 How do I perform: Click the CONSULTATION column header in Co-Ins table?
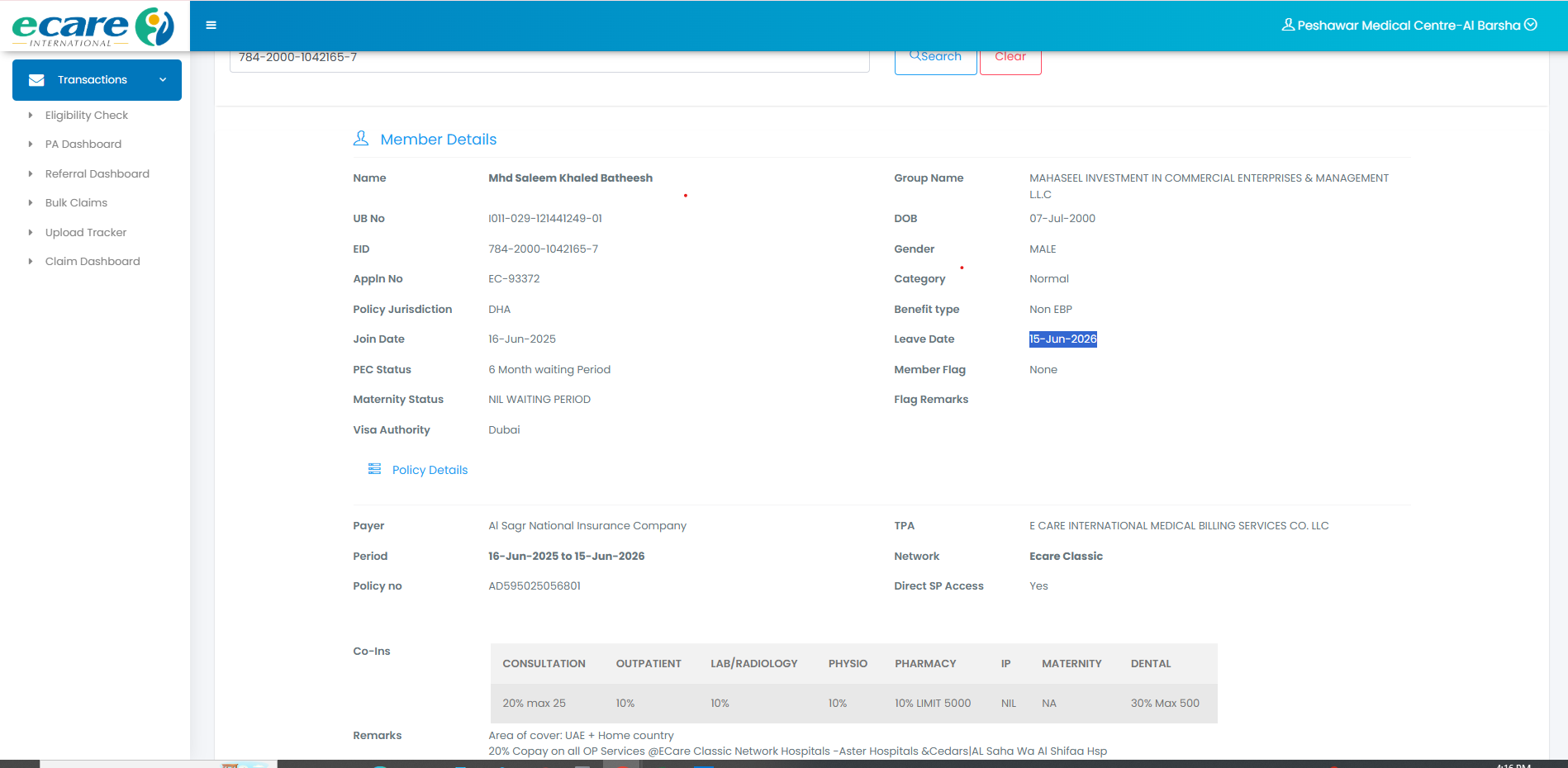544,664
